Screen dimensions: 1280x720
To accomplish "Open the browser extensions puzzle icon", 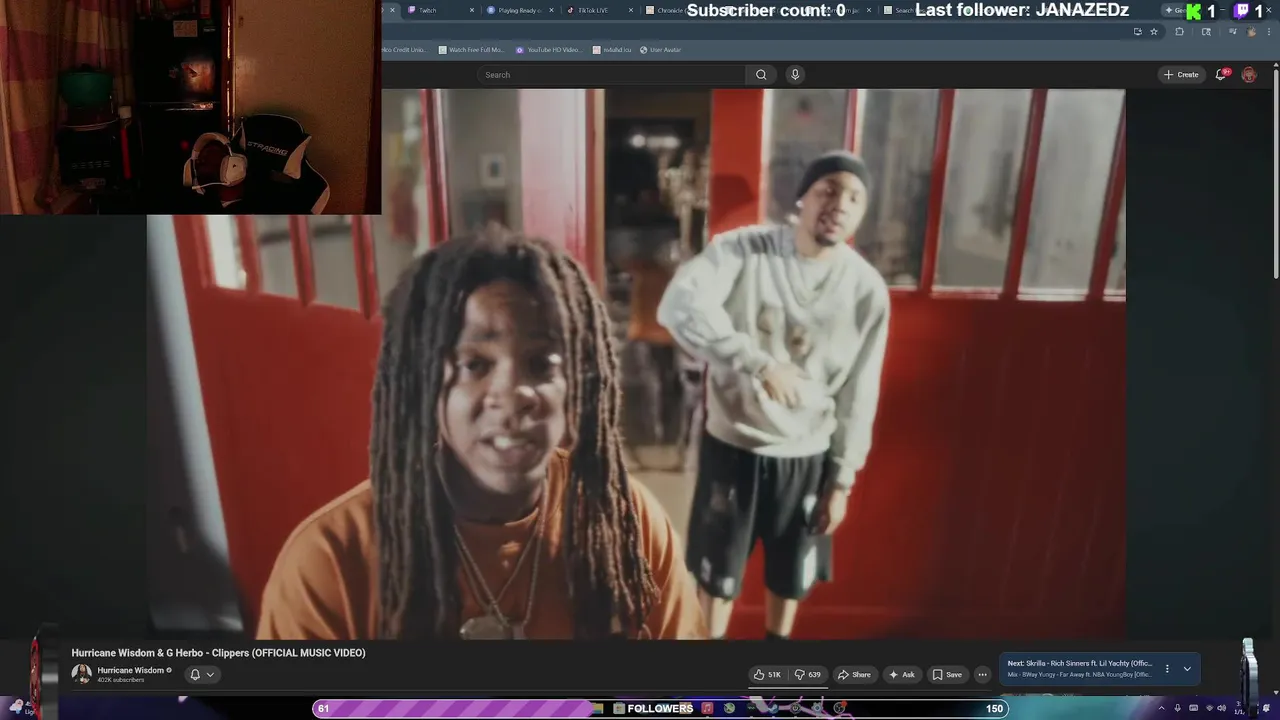I will pos(1179,32).
